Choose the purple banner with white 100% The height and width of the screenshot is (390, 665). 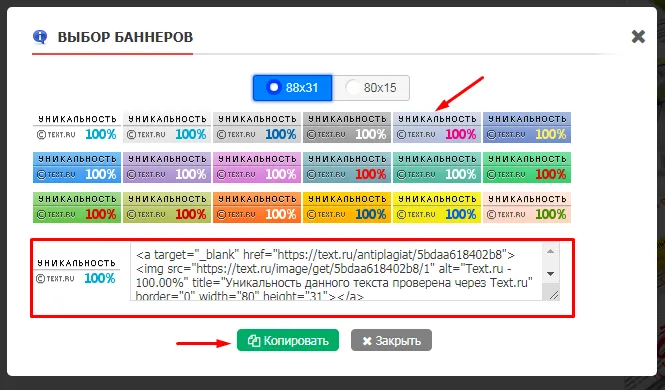167,167
